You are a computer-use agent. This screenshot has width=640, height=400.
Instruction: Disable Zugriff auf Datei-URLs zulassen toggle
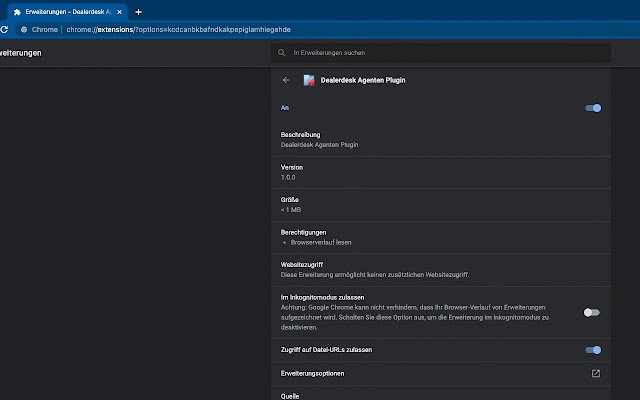593,350
